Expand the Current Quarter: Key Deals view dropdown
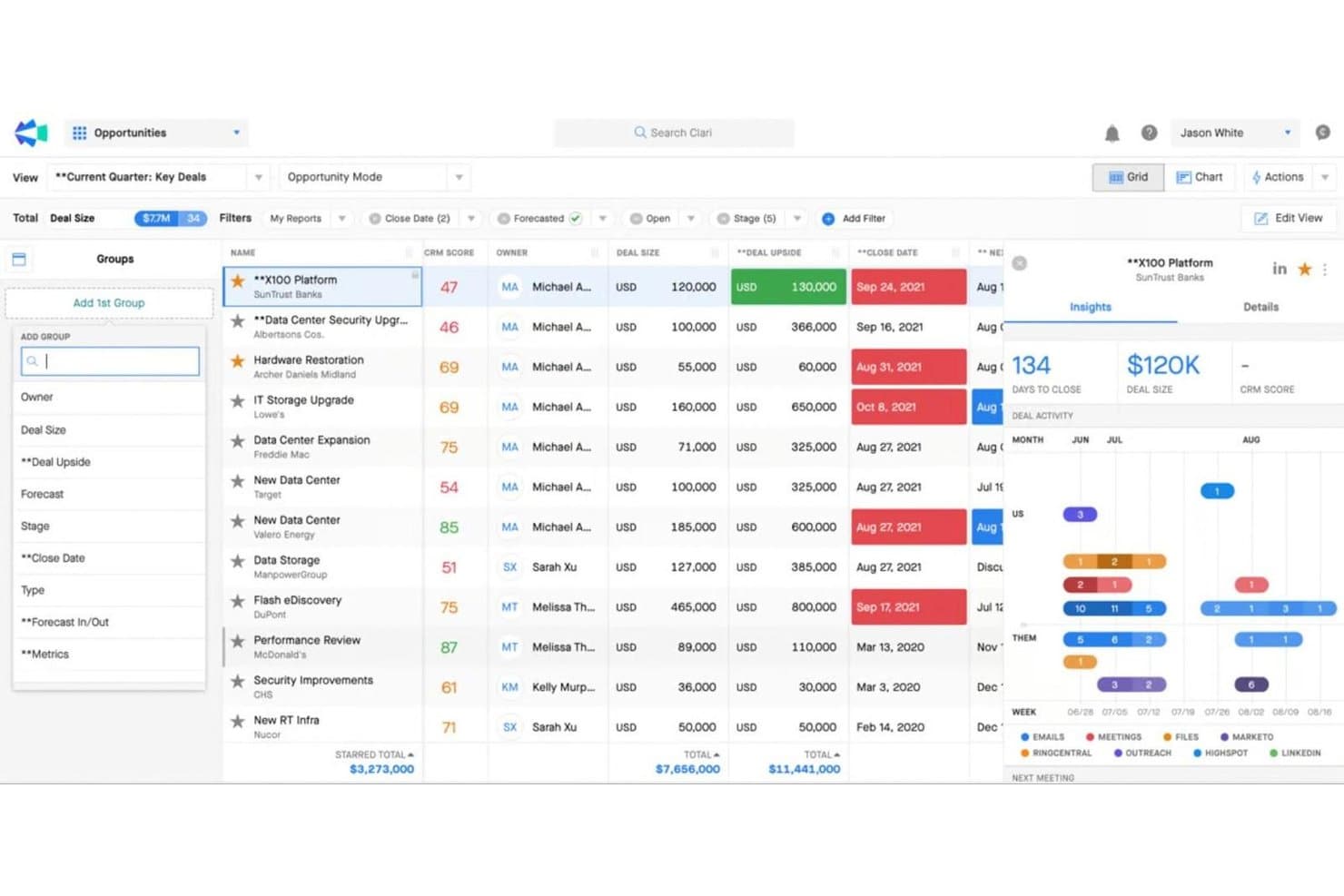 (x=259, y=178)
